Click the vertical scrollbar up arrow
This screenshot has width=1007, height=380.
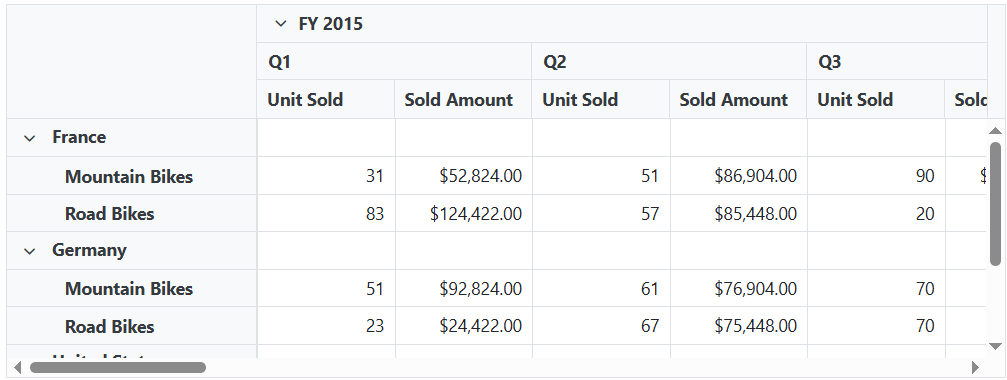click(x=995, y=131)
